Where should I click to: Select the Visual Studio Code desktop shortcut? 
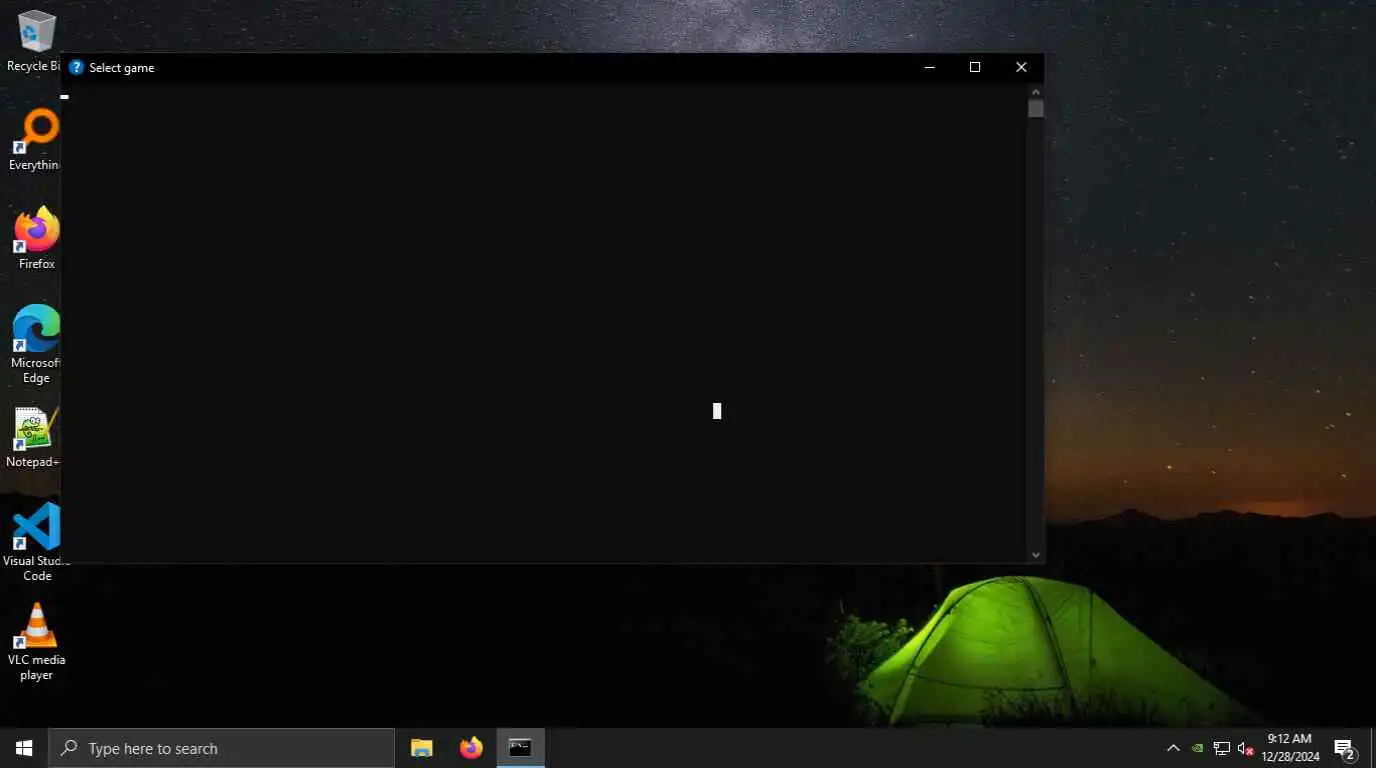[36, 541]
